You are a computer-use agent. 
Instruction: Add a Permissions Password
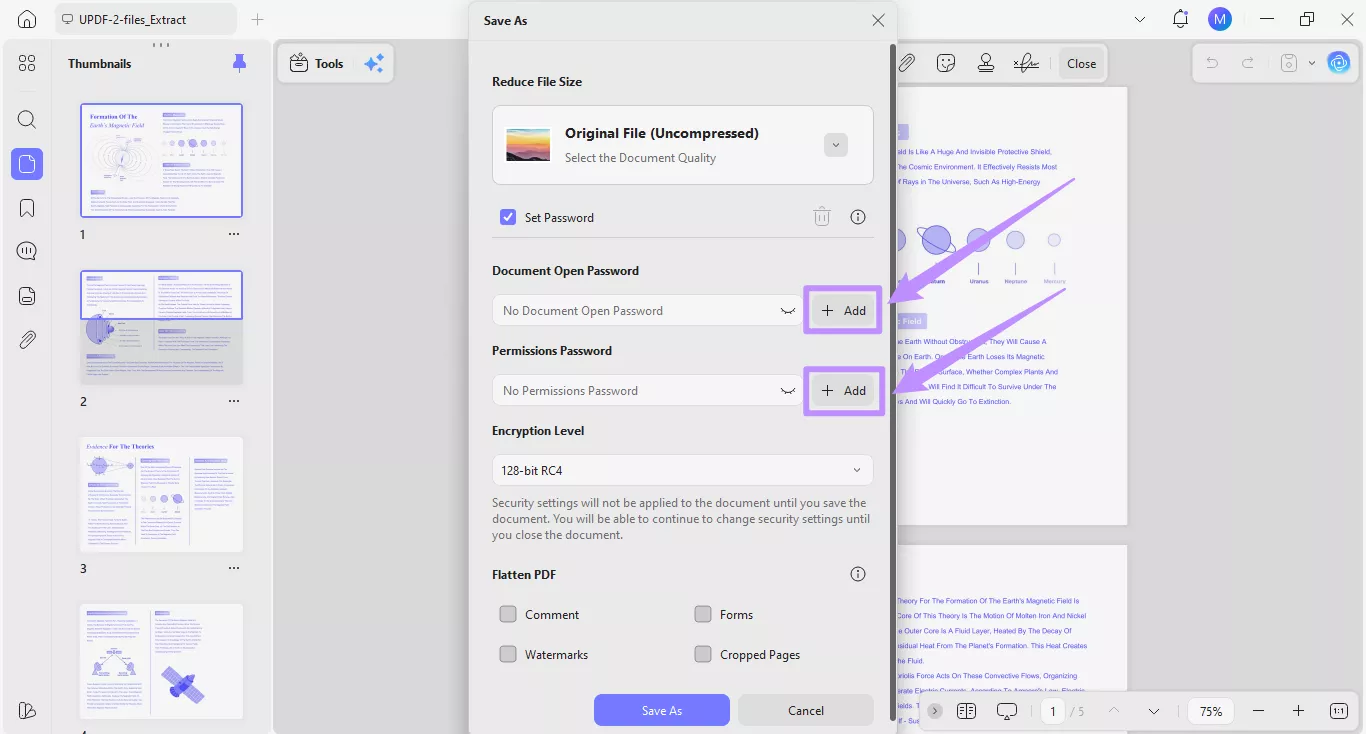tap(843, 390)
